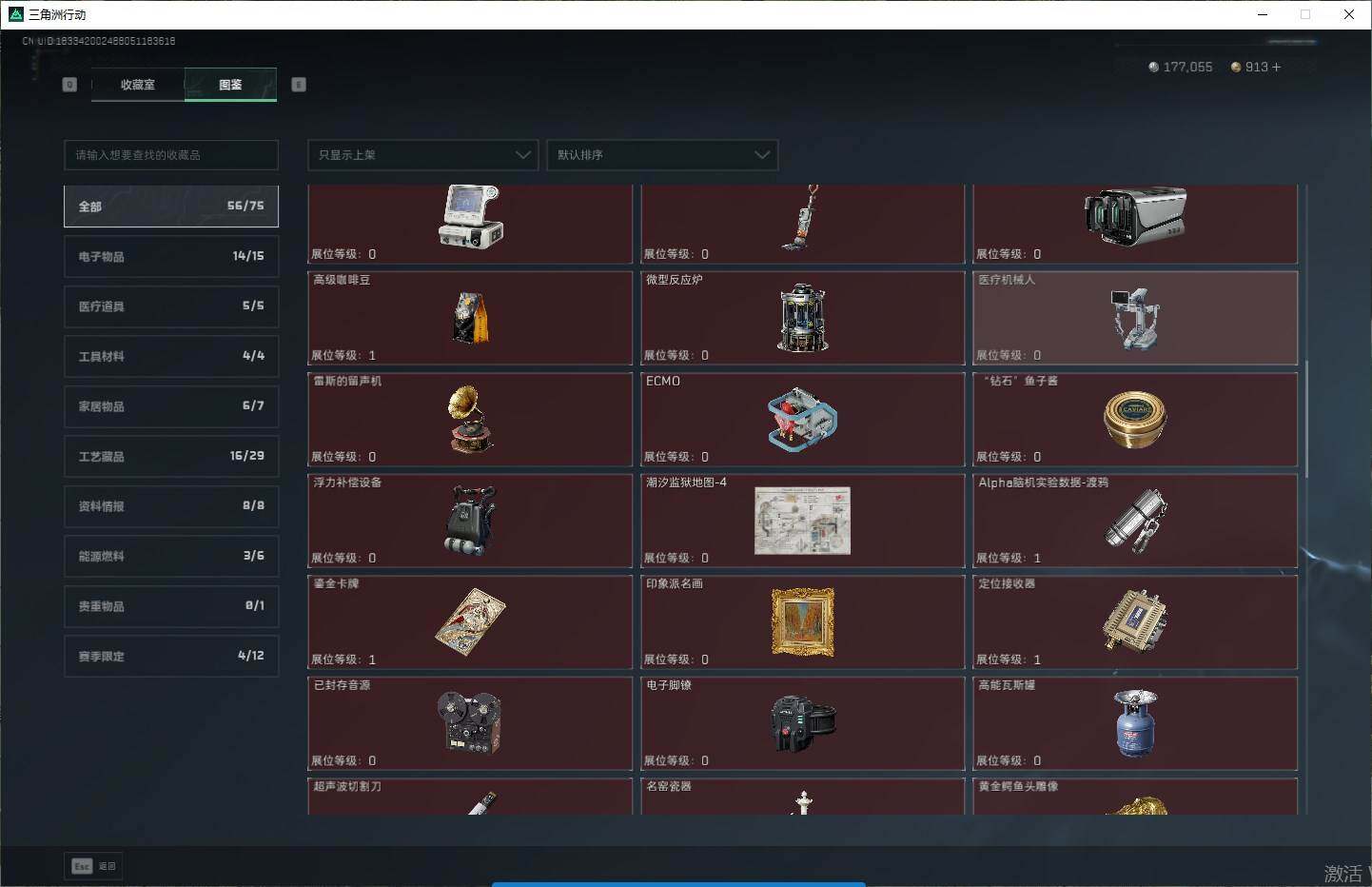Click the item list vertical scrollbar

tap(1306, 419)
